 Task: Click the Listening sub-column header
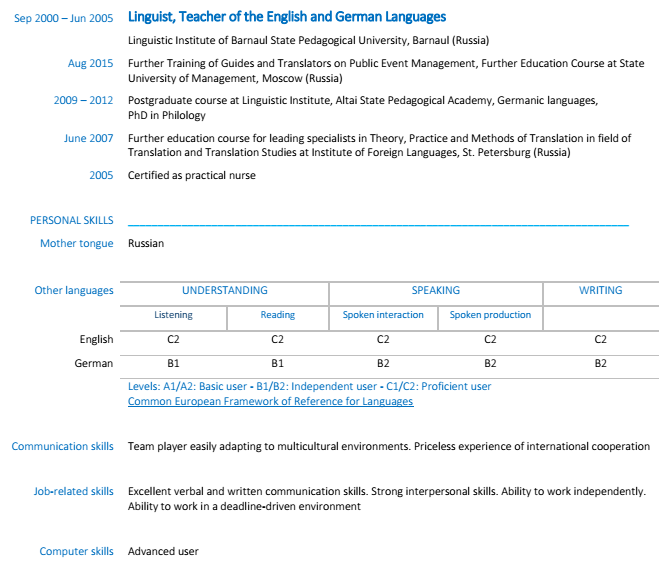click(x=174, y=315)
